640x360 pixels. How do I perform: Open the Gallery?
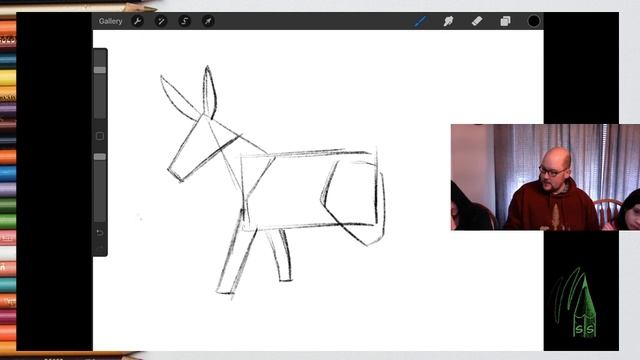click(x=110, y=21)
